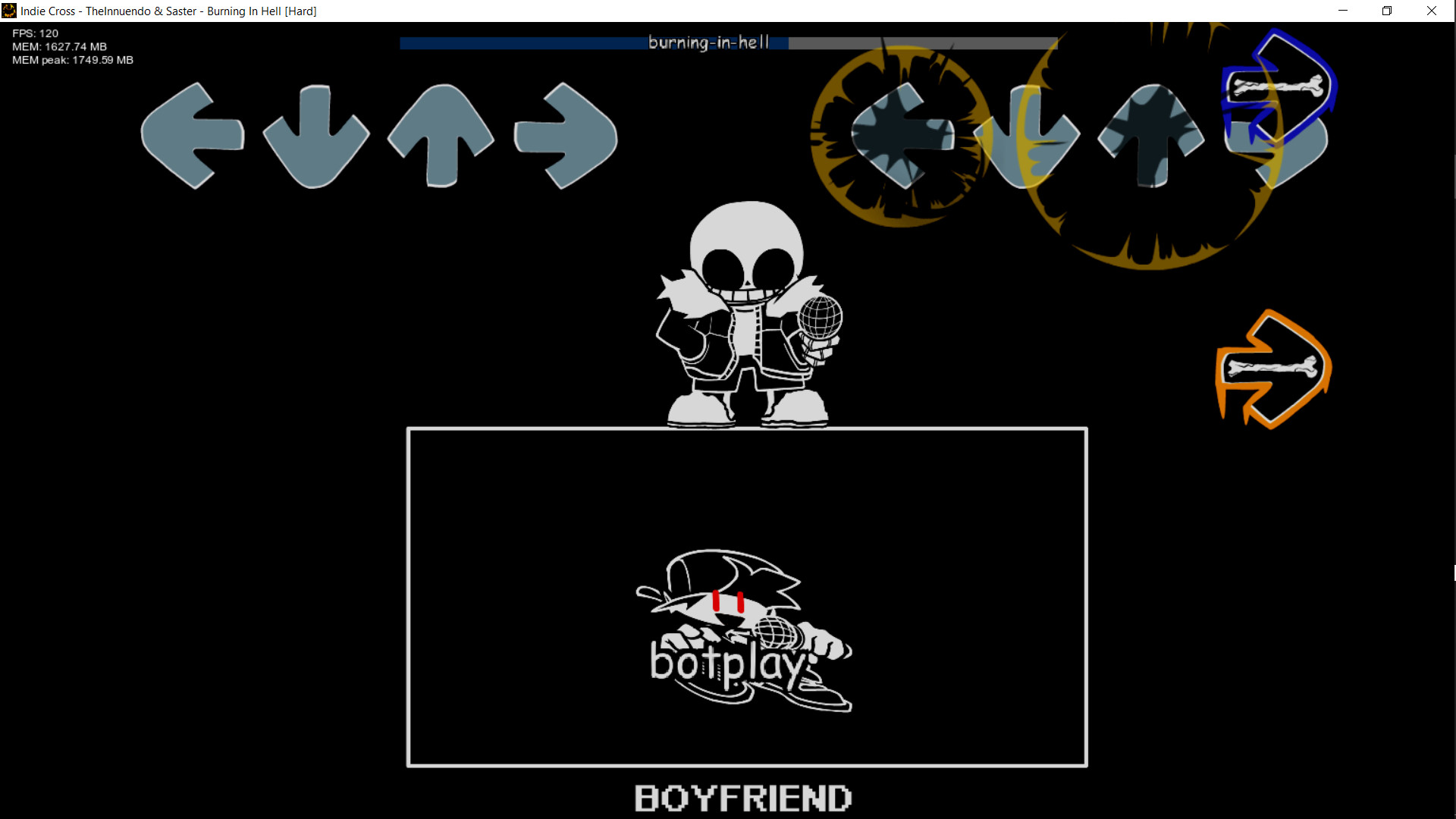Click the FPS: 120 counter
1456x819 pixels.
35,33
